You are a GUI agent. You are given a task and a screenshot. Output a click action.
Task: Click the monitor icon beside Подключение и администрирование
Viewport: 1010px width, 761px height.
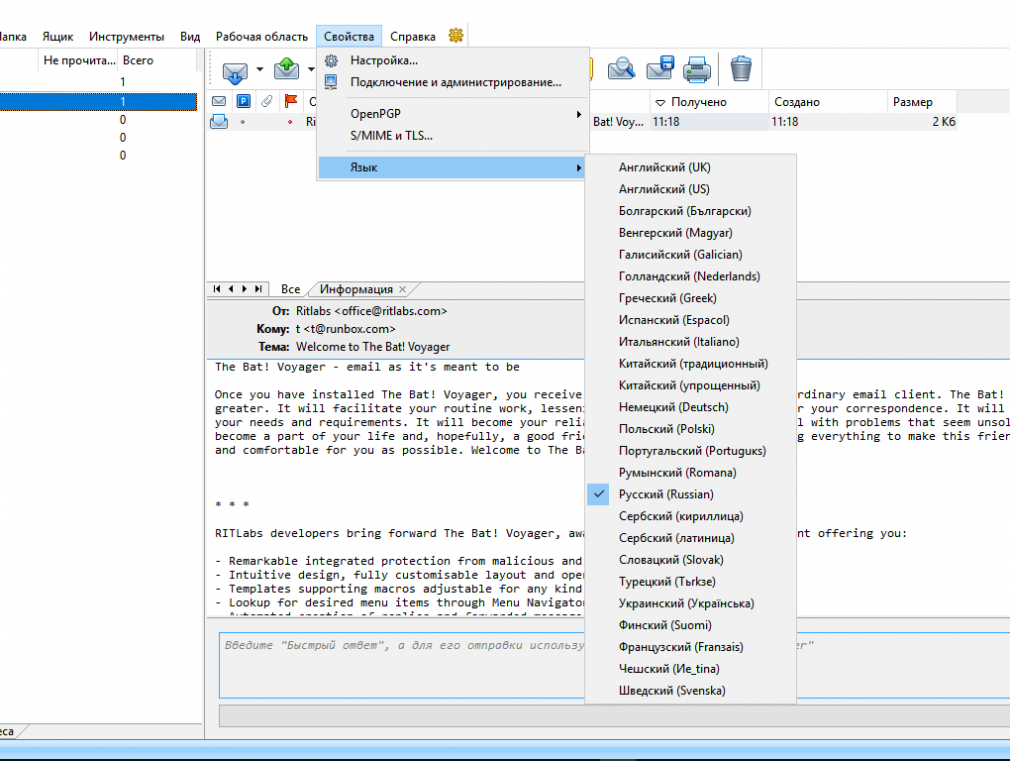click(331, 82)
